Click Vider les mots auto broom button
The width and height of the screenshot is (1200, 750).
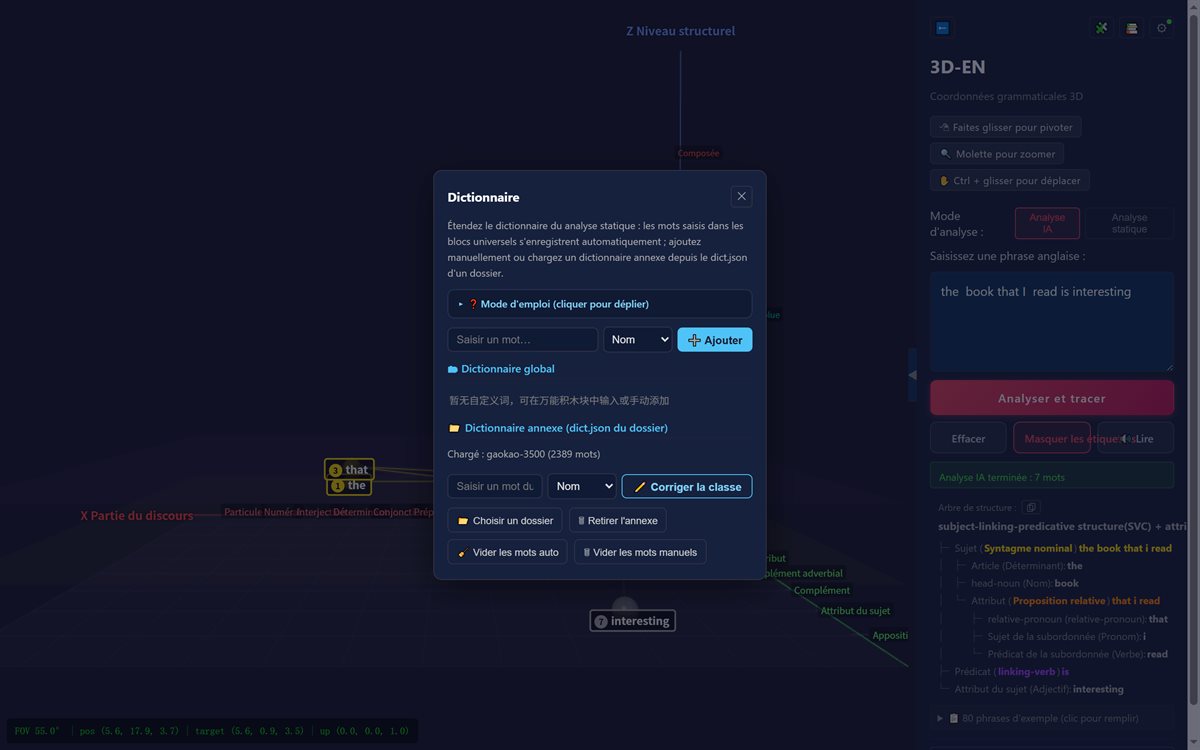click(508, 552)
